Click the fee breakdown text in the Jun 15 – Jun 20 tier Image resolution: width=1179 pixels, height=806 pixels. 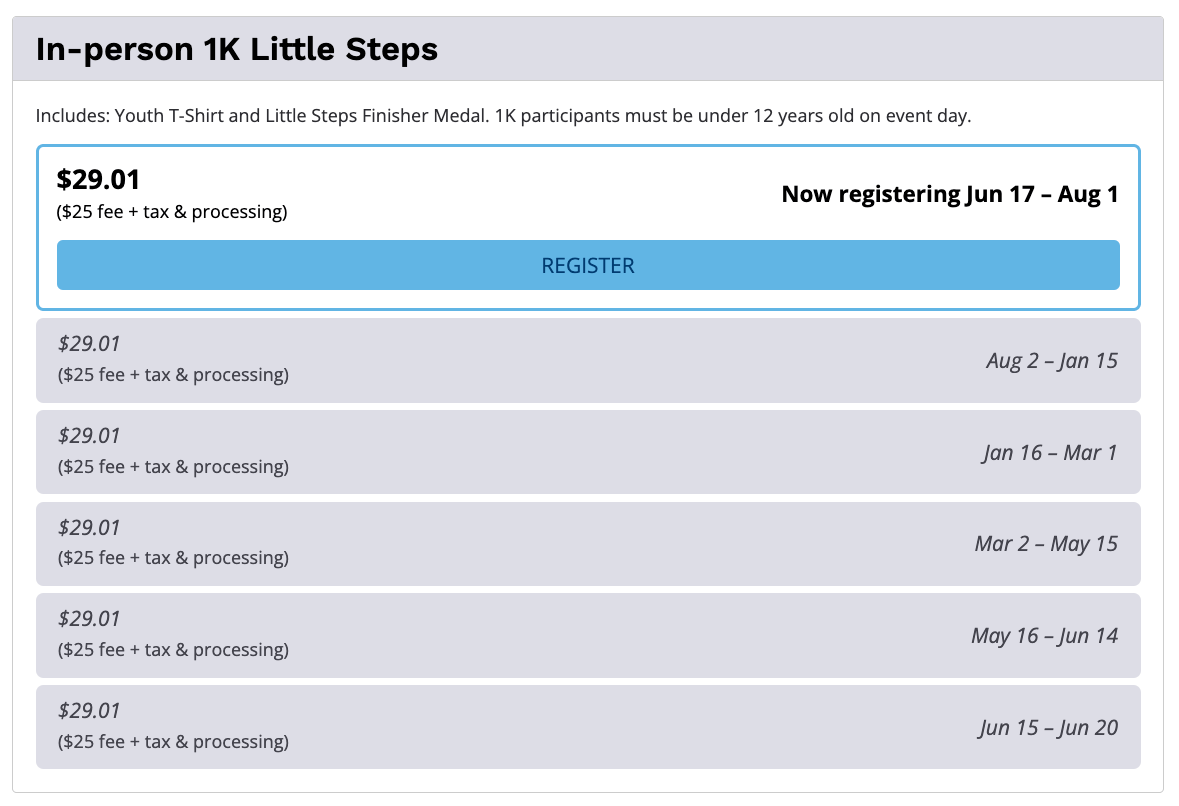pos(174,742)
